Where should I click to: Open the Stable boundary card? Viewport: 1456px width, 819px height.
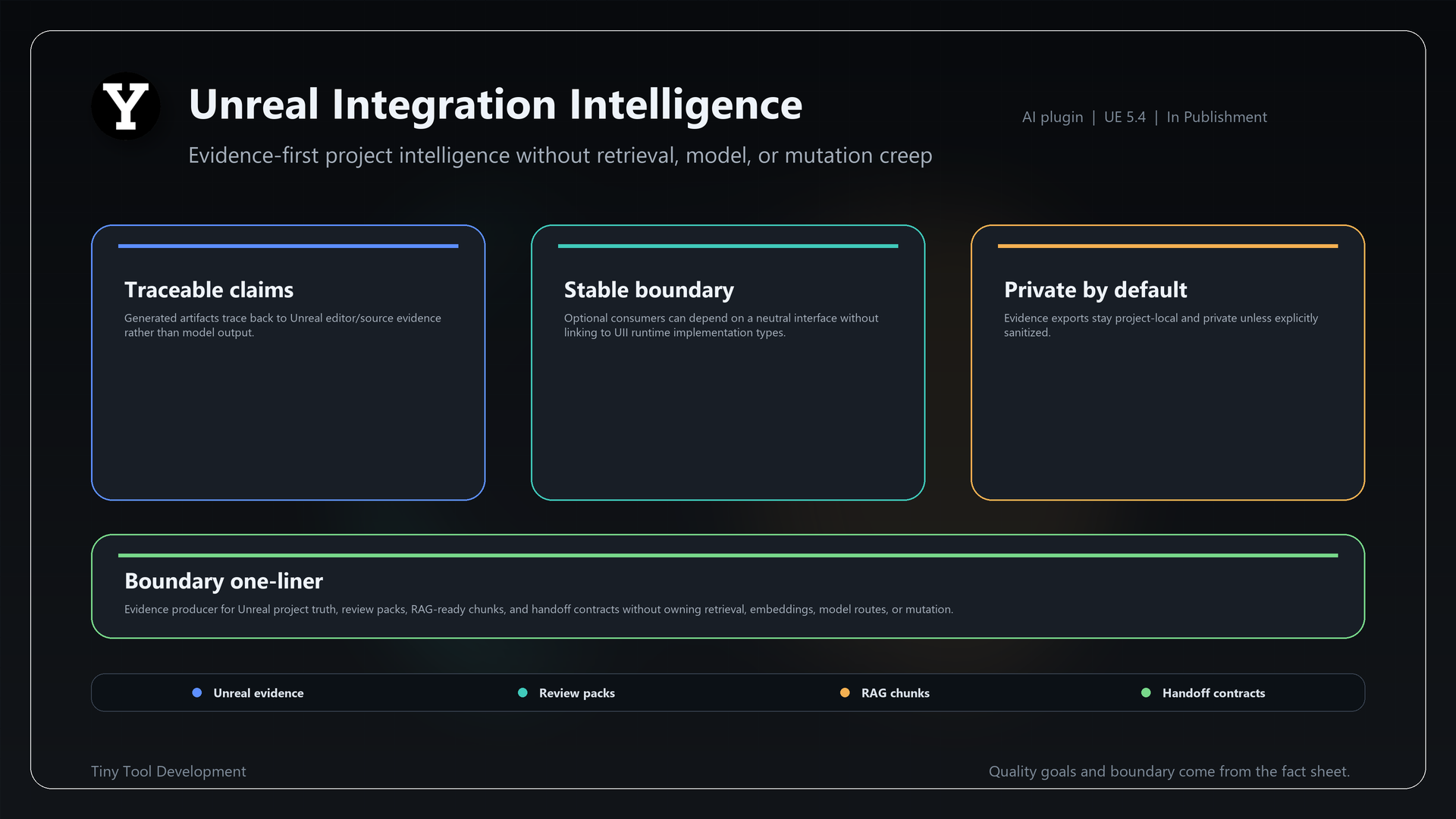(728, 362)
